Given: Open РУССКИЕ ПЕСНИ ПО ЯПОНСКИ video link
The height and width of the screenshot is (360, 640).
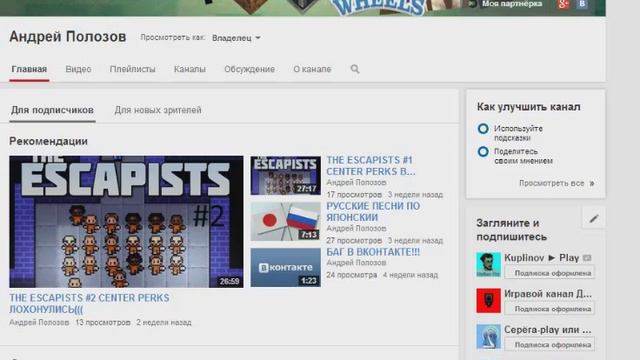Looking at the screenshot, I should [373, 212].
